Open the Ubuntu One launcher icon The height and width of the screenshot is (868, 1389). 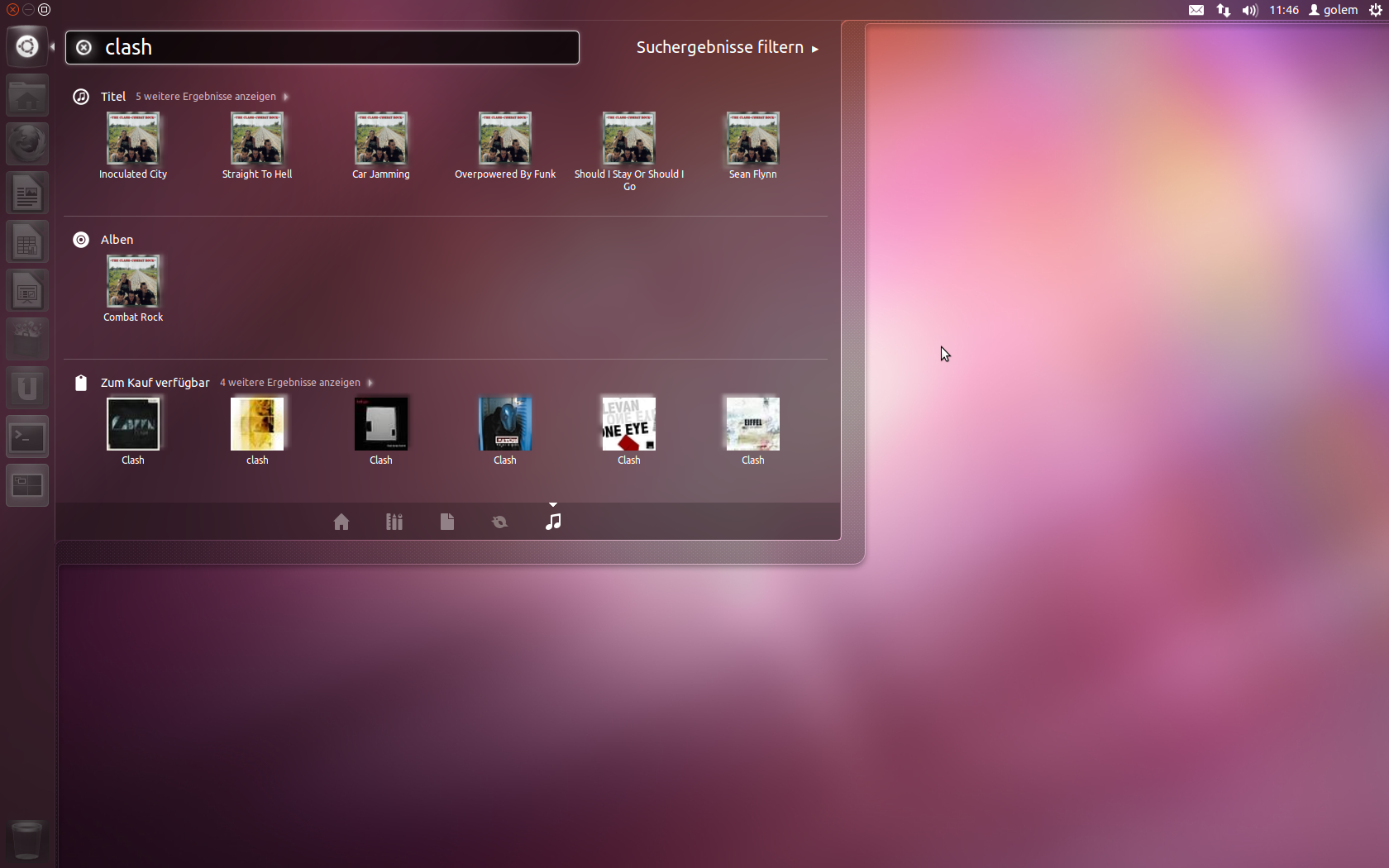pyautogui.click(x=27, y=387)
